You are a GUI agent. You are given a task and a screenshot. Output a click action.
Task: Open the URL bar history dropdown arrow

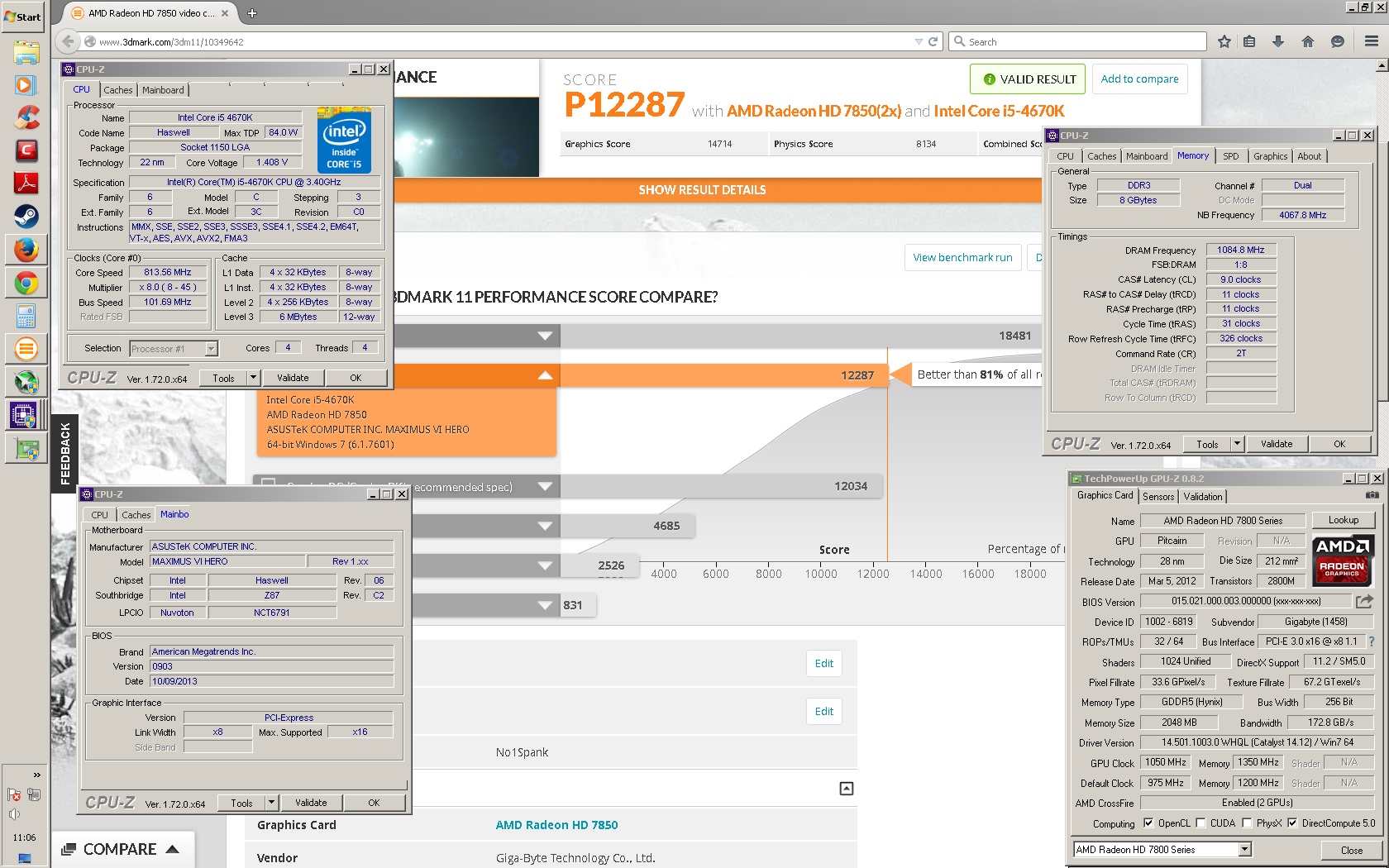(x=919, y=41)
